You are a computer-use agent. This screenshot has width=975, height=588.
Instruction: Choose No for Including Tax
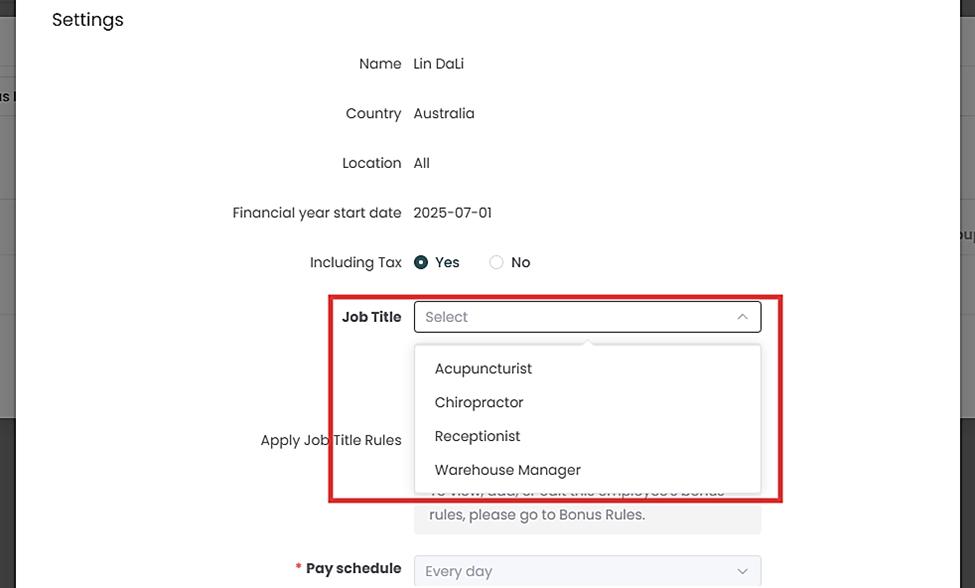pos(496,262)
